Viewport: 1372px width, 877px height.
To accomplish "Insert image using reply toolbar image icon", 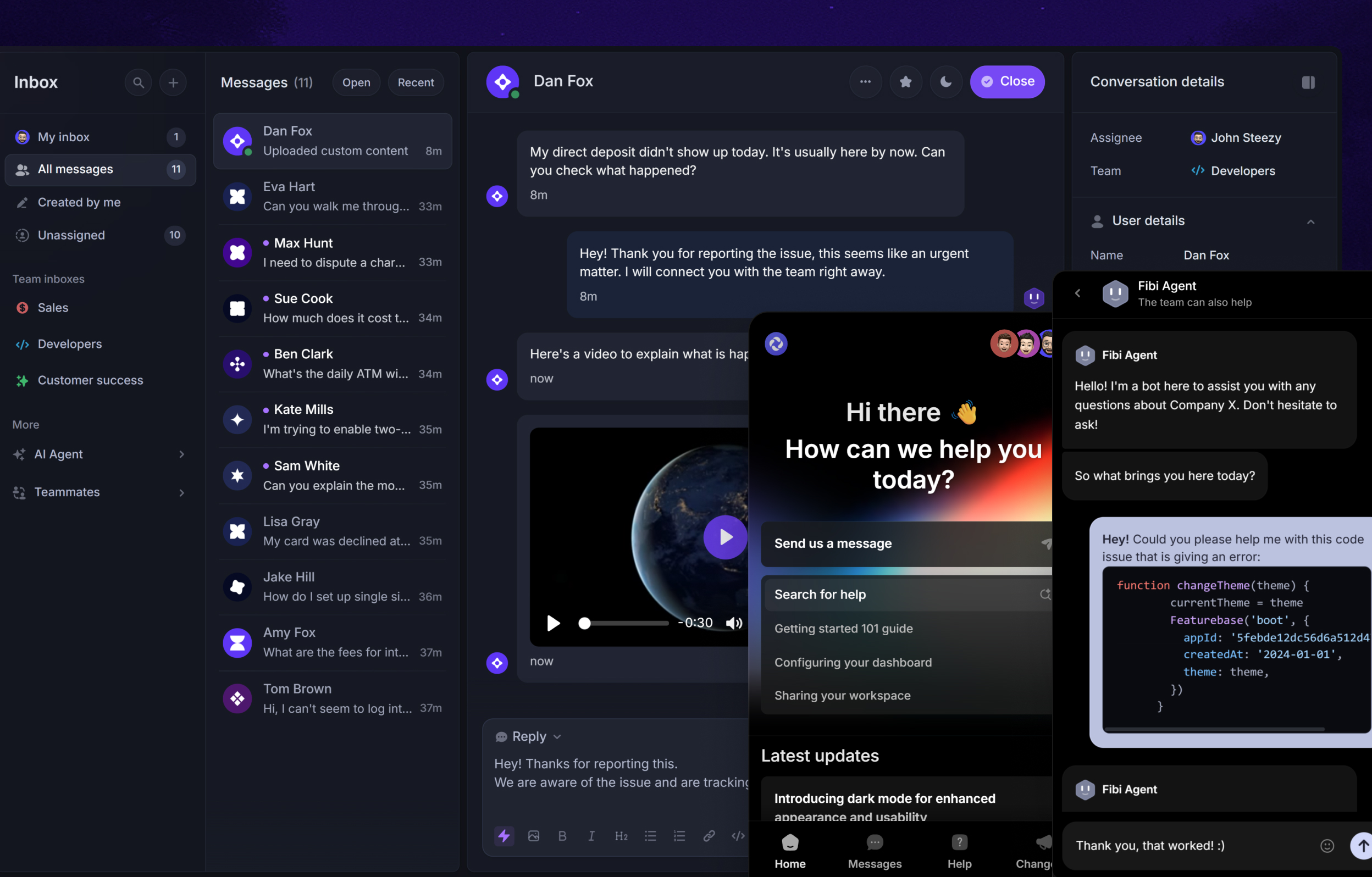I will pyautogui.click(x=533, y=835).
